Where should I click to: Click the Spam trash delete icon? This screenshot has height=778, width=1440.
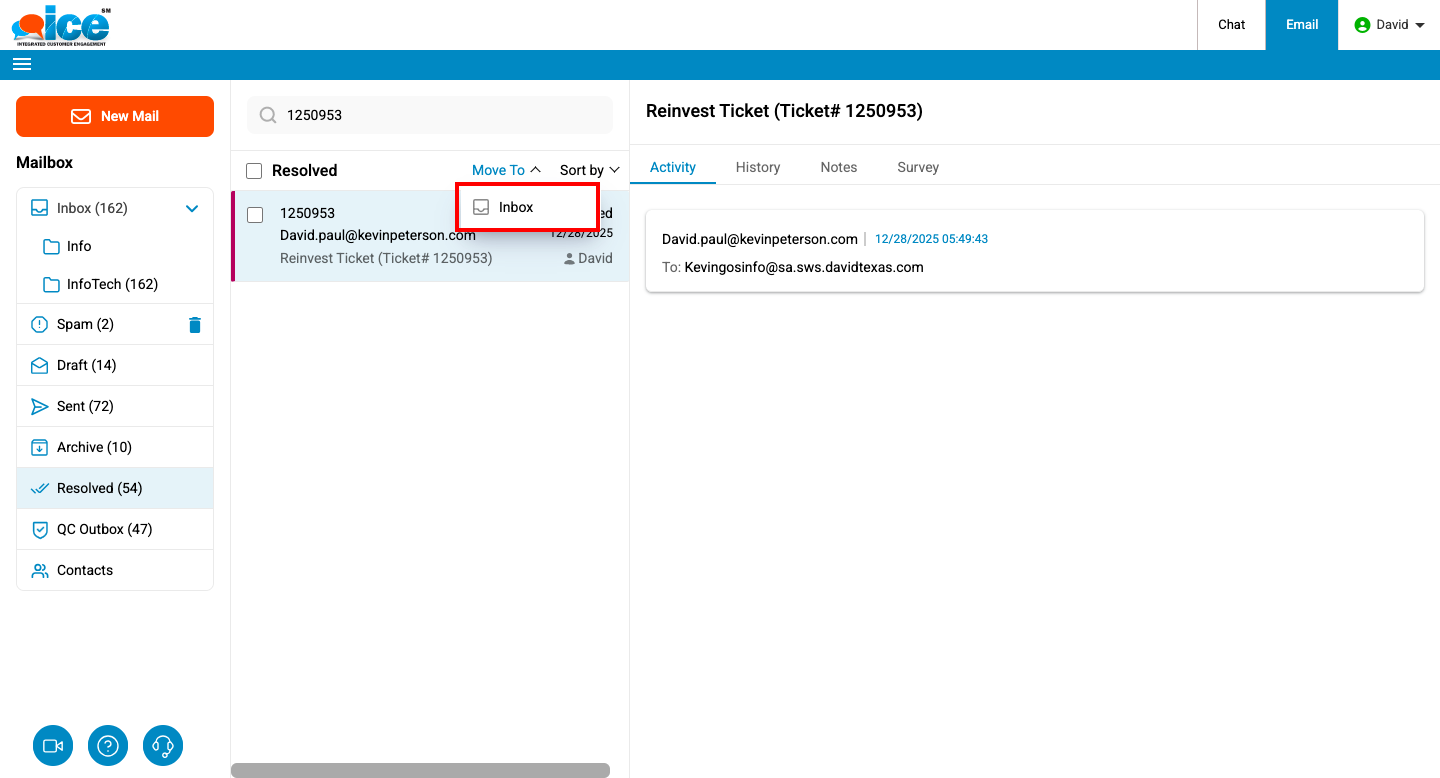pos(195,324)
